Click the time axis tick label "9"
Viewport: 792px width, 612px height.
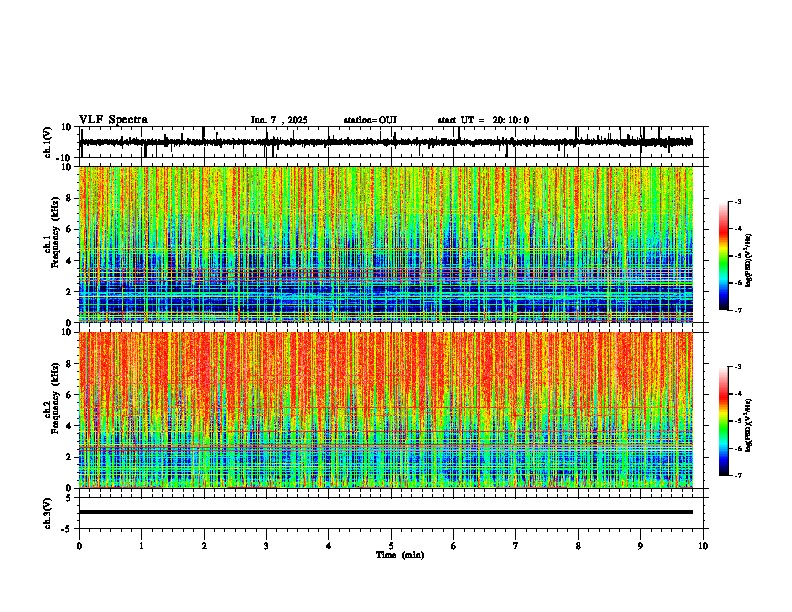[x=640, y=546]
